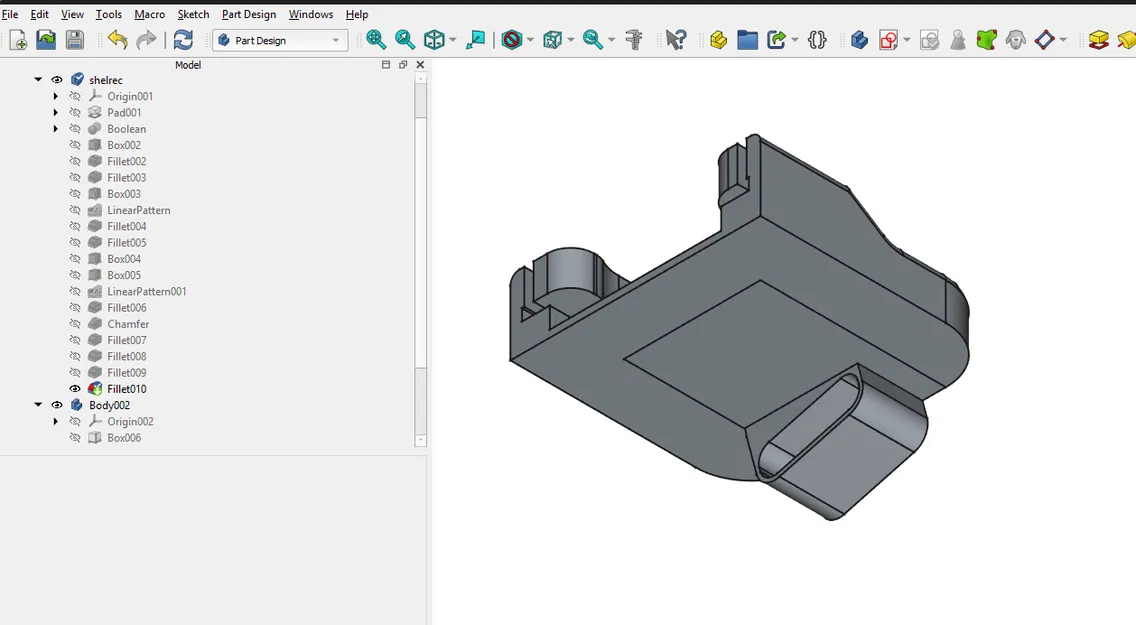The width and height of the screenshot is (1136, 625).
Task: Click the New document icon
Action: [18, 40]
